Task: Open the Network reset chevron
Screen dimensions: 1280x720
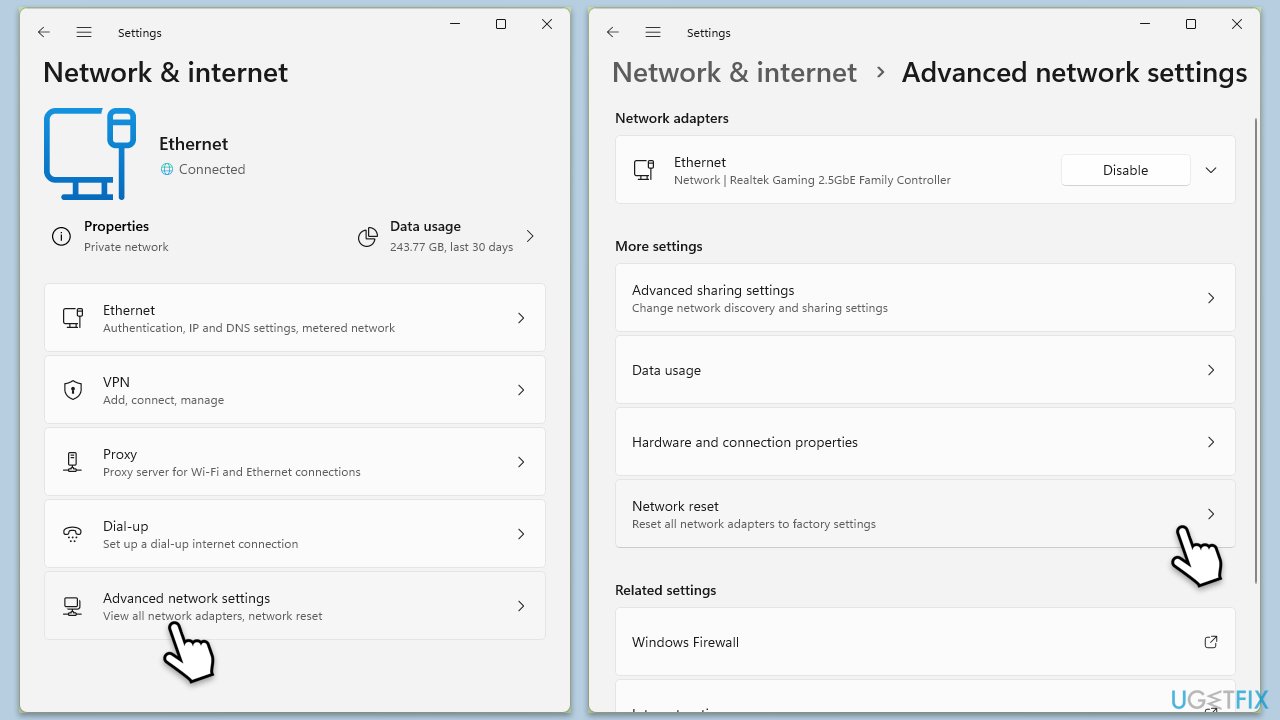Action: pyautogui.click(x=1211, y=514)
